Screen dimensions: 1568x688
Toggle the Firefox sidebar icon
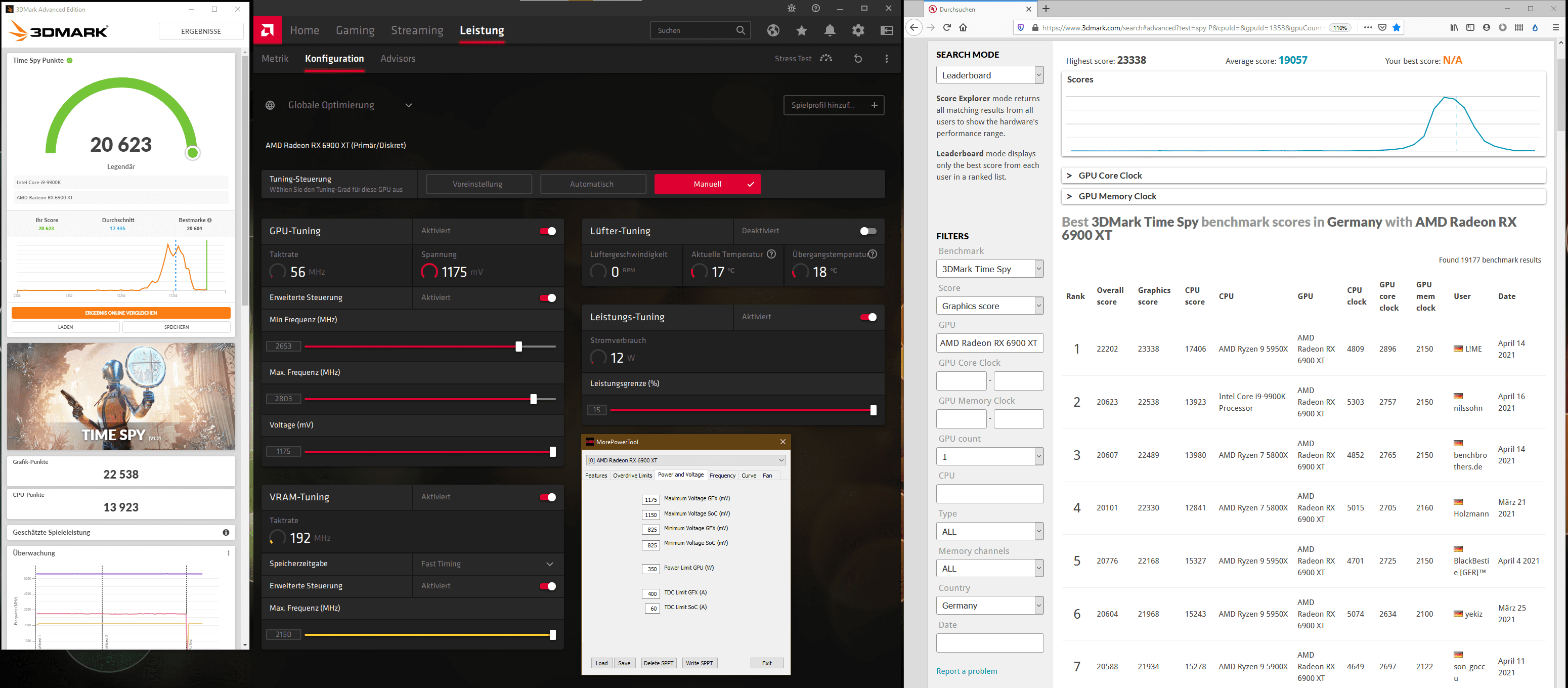click(x=1470, y=27)
